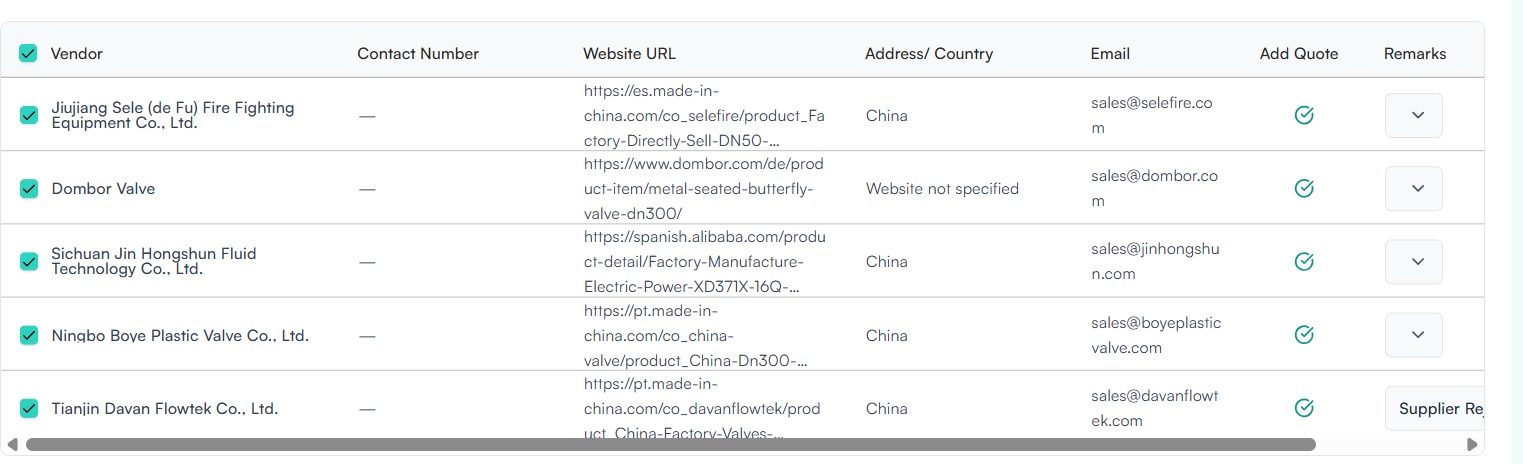Click the Vendor column header
This screenshot has height=464, width=1523.
(x=77, y=54)
